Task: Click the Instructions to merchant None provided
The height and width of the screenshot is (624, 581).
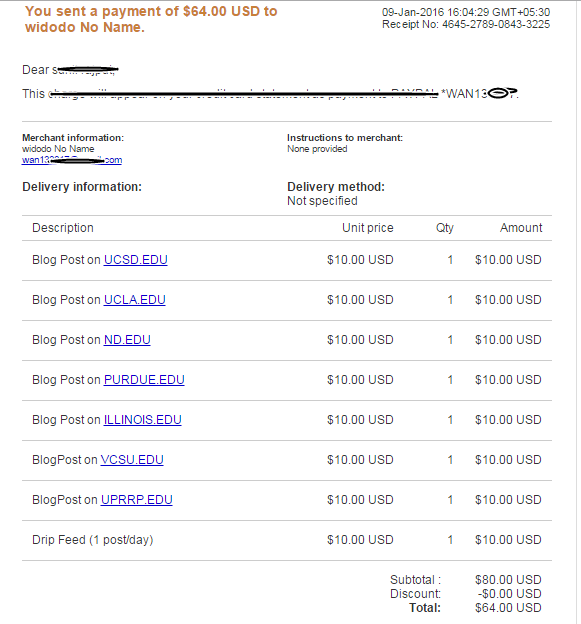Action: click(x=317, y=149)
